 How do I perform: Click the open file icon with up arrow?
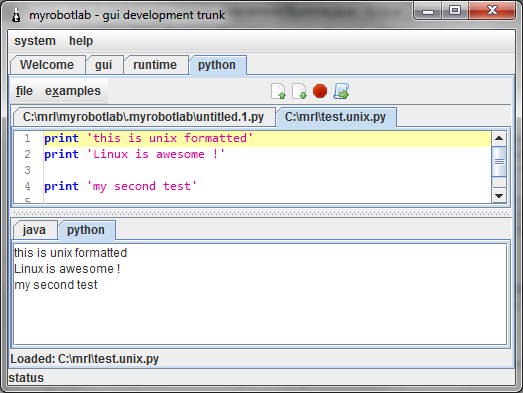tap(278, 91)
